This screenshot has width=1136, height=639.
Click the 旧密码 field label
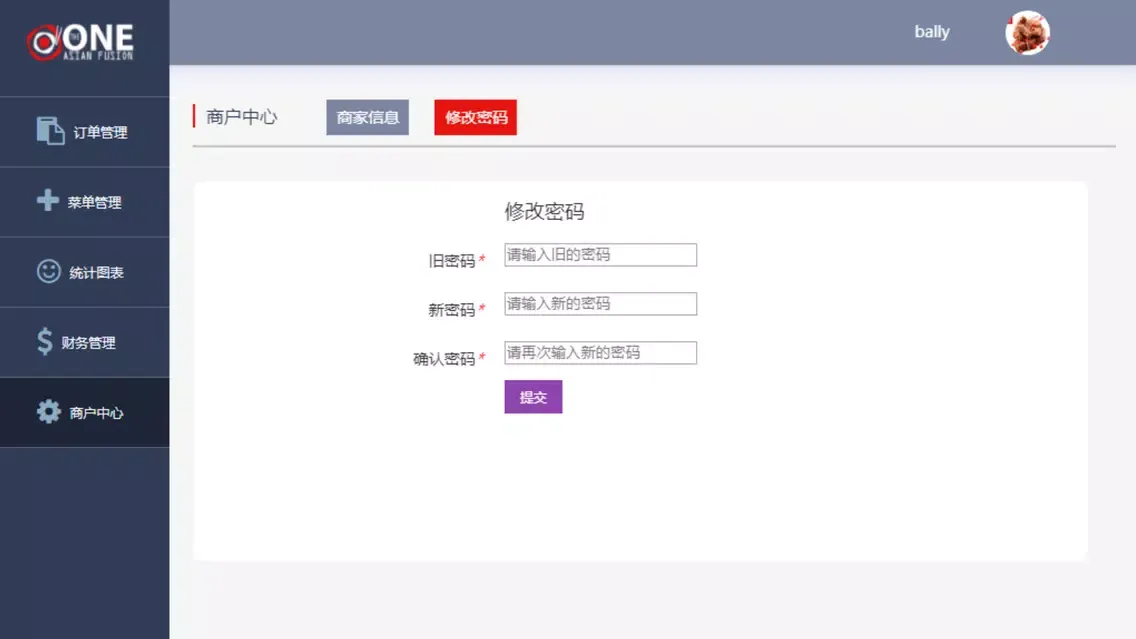(451, 261)
